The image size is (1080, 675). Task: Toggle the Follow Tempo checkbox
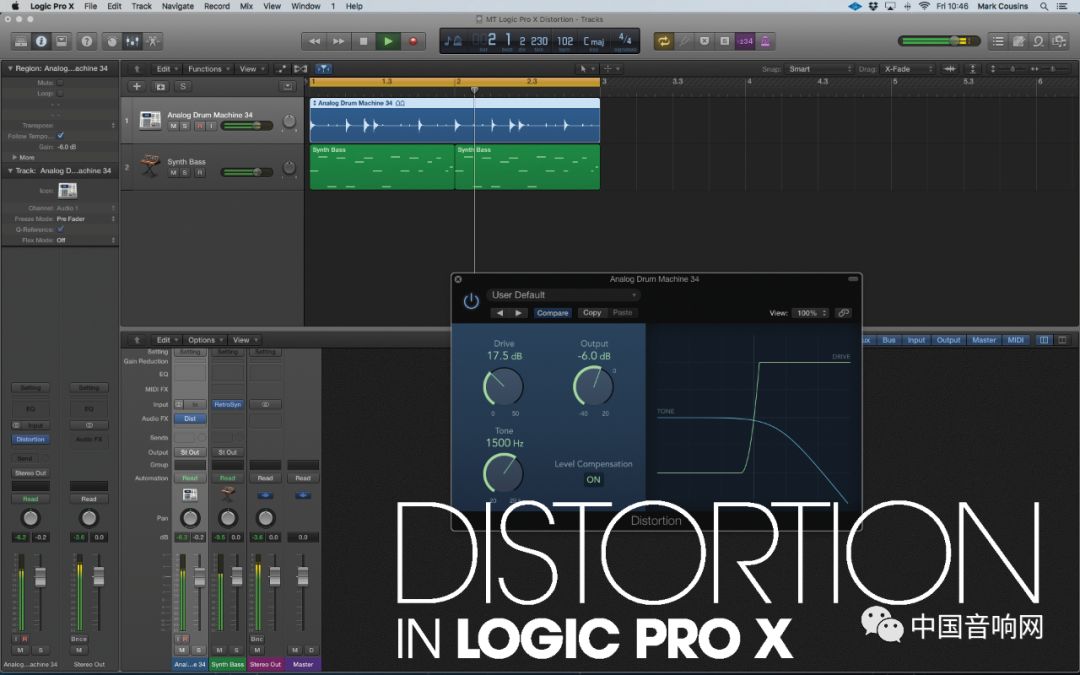61,136
